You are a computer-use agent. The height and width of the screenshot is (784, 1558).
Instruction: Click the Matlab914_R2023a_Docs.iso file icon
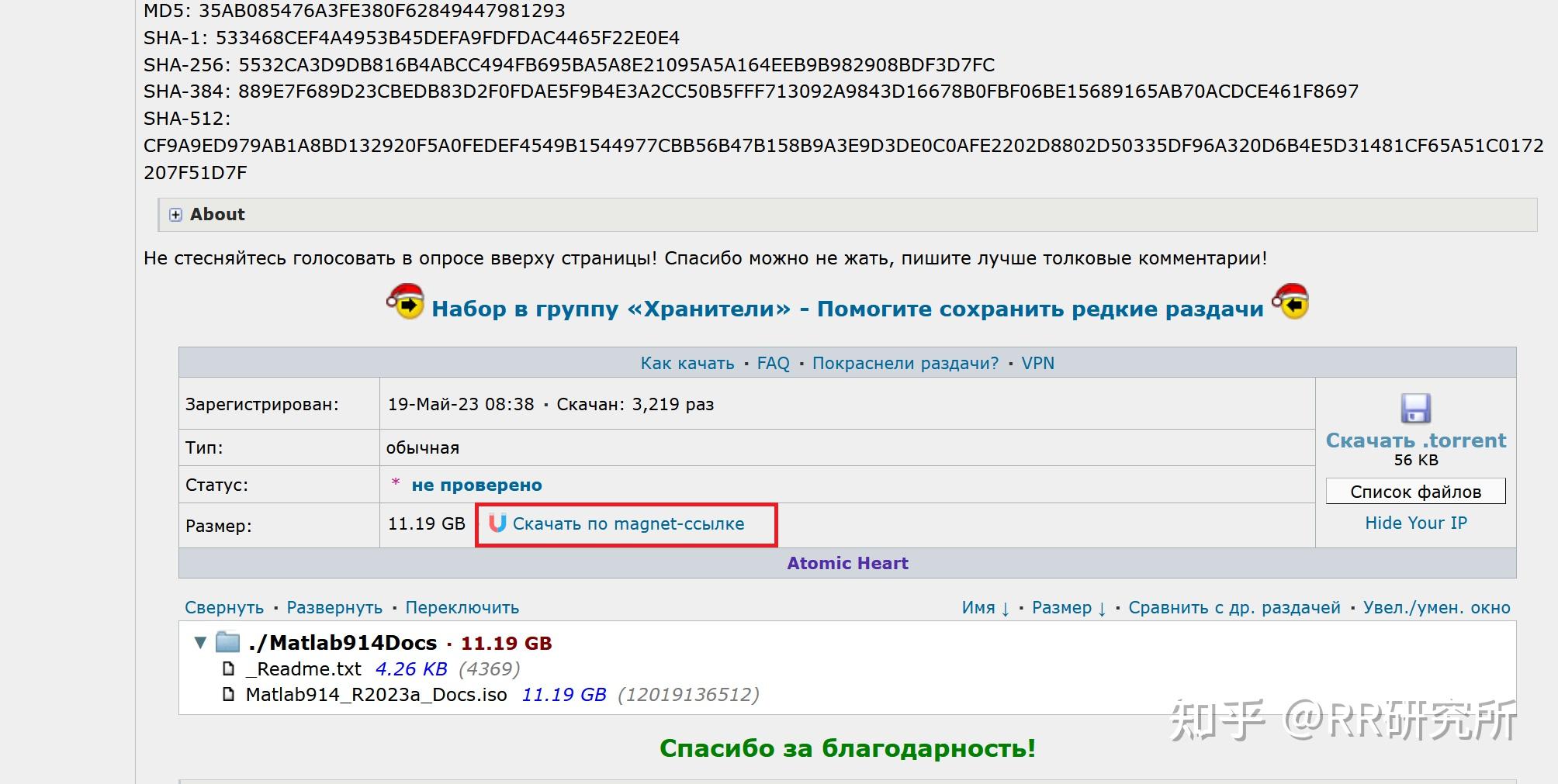click(228, 694)
